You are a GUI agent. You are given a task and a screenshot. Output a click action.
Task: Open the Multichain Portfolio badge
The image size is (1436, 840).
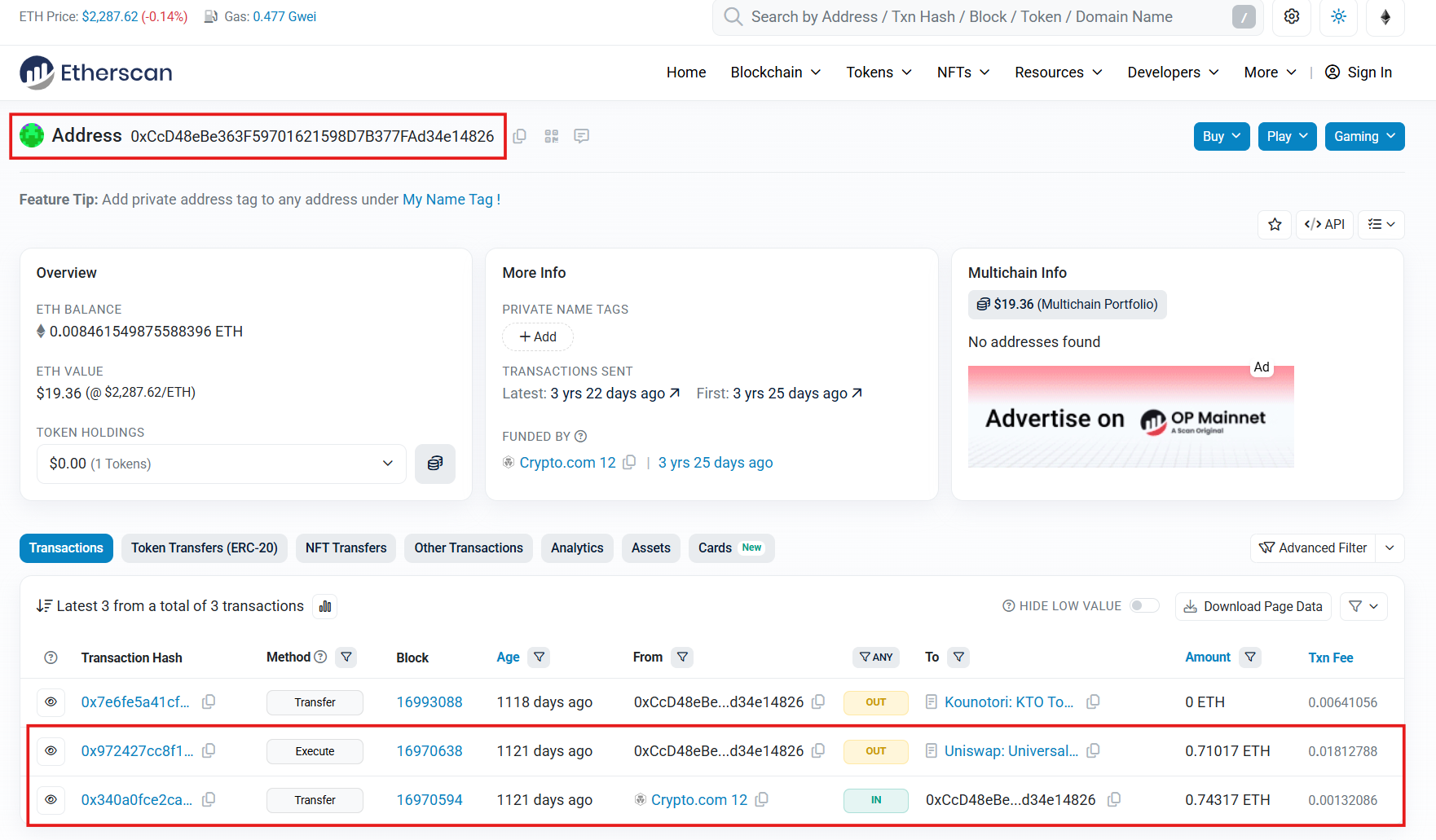point(1068,304)
